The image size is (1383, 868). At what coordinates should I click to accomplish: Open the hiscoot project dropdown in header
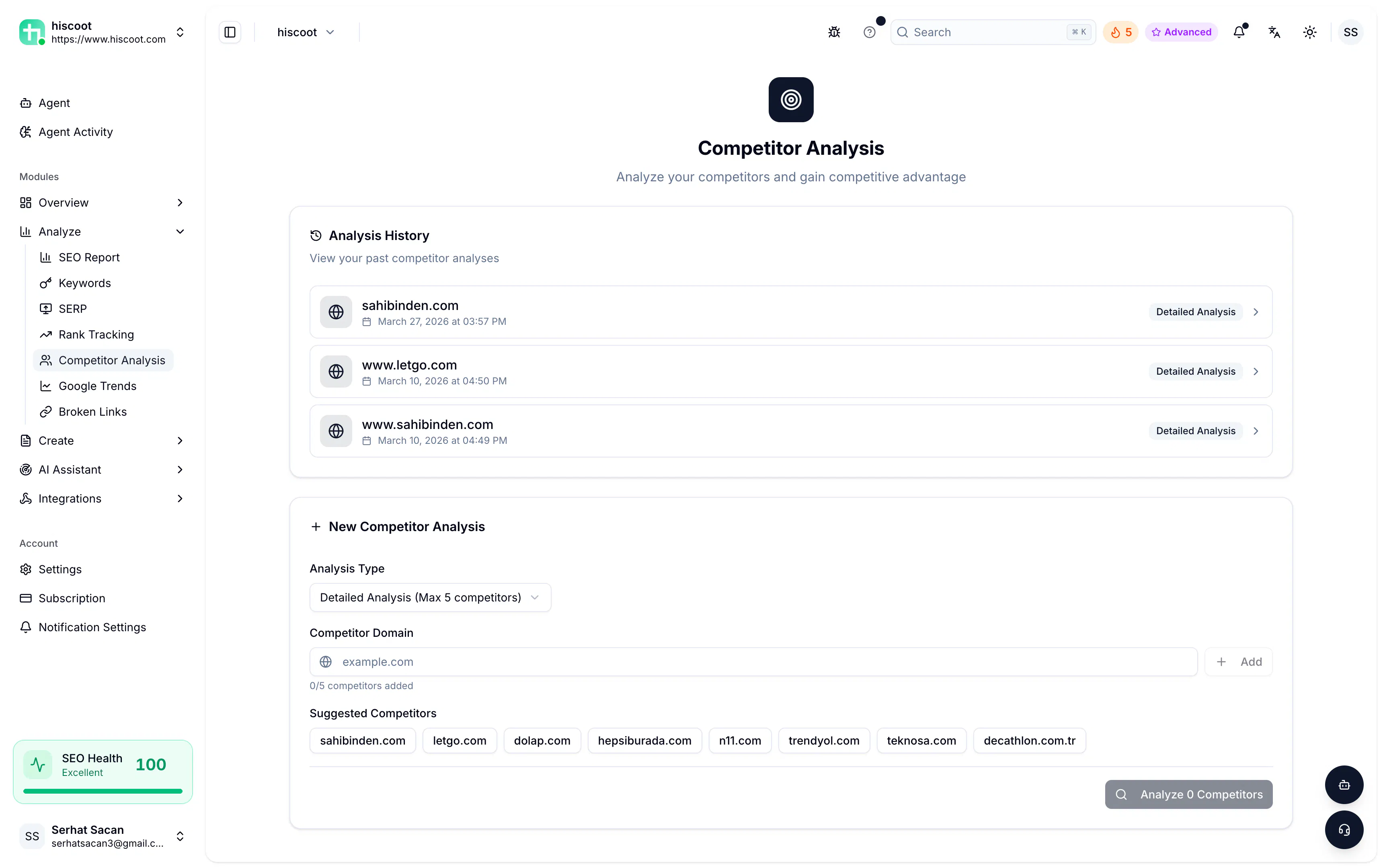pyautogui.click(x=306, y=32)
